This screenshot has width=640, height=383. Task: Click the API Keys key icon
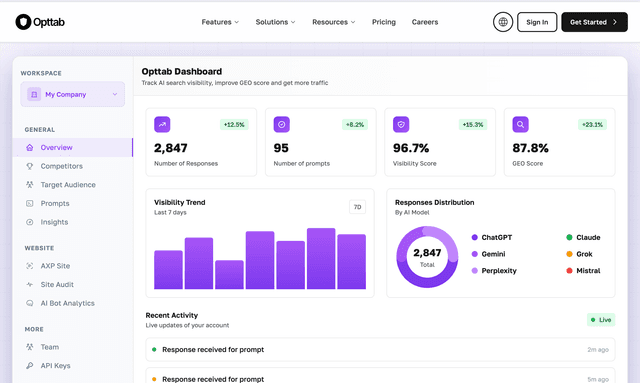[x=29, y=366]
